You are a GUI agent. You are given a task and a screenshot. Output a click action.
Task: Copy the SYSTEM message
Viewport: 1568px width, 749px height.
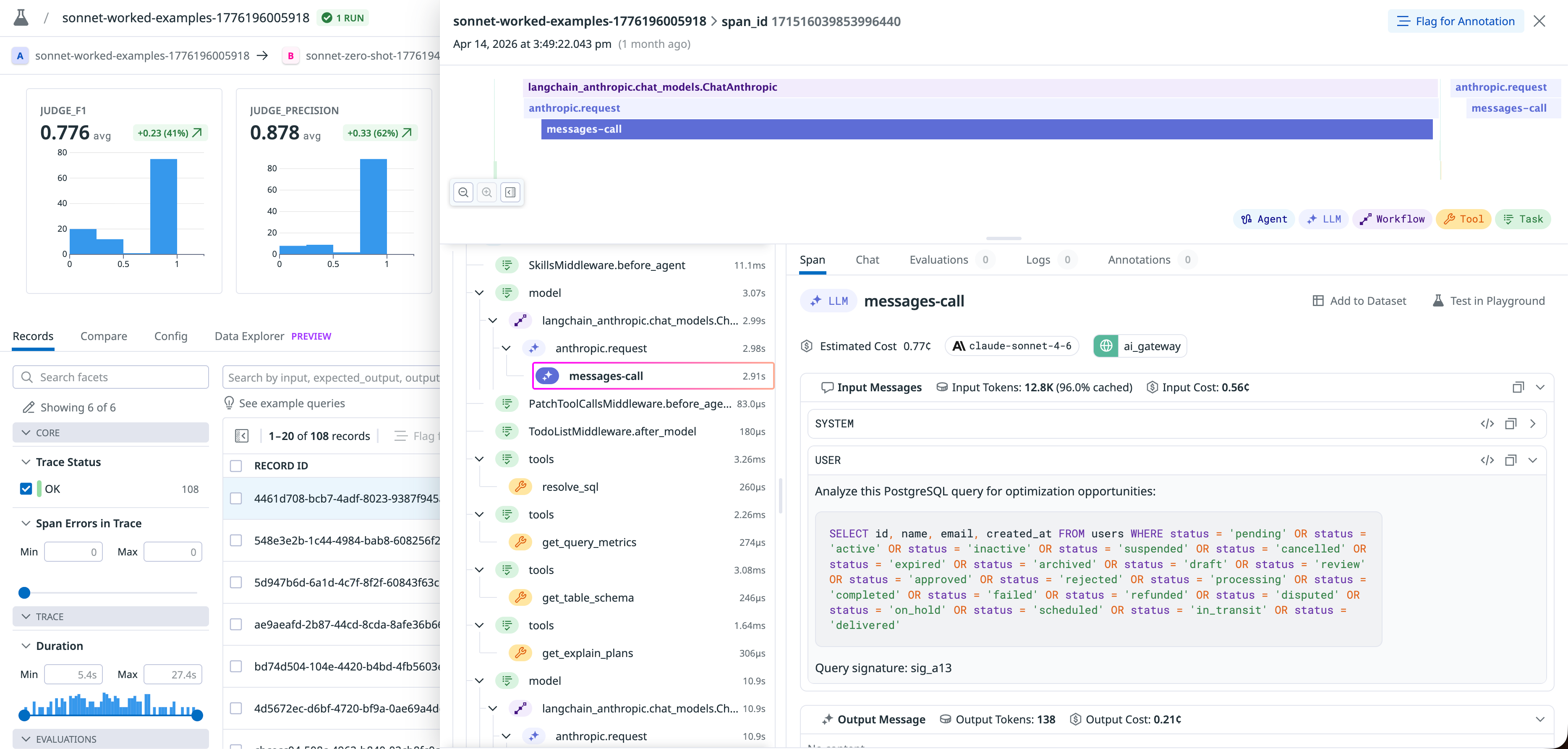1511,424
